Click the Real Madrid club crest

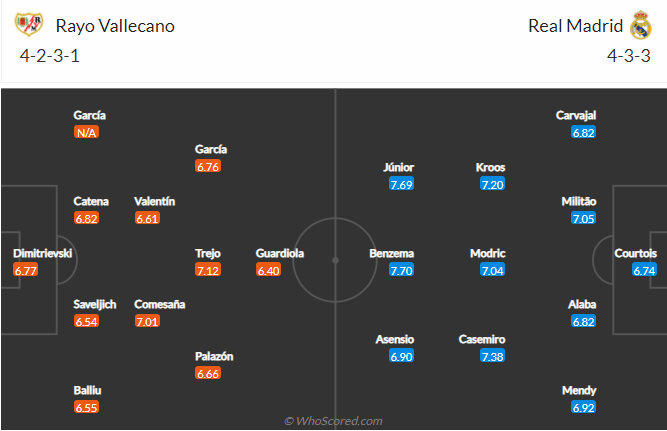pos(641,25)
